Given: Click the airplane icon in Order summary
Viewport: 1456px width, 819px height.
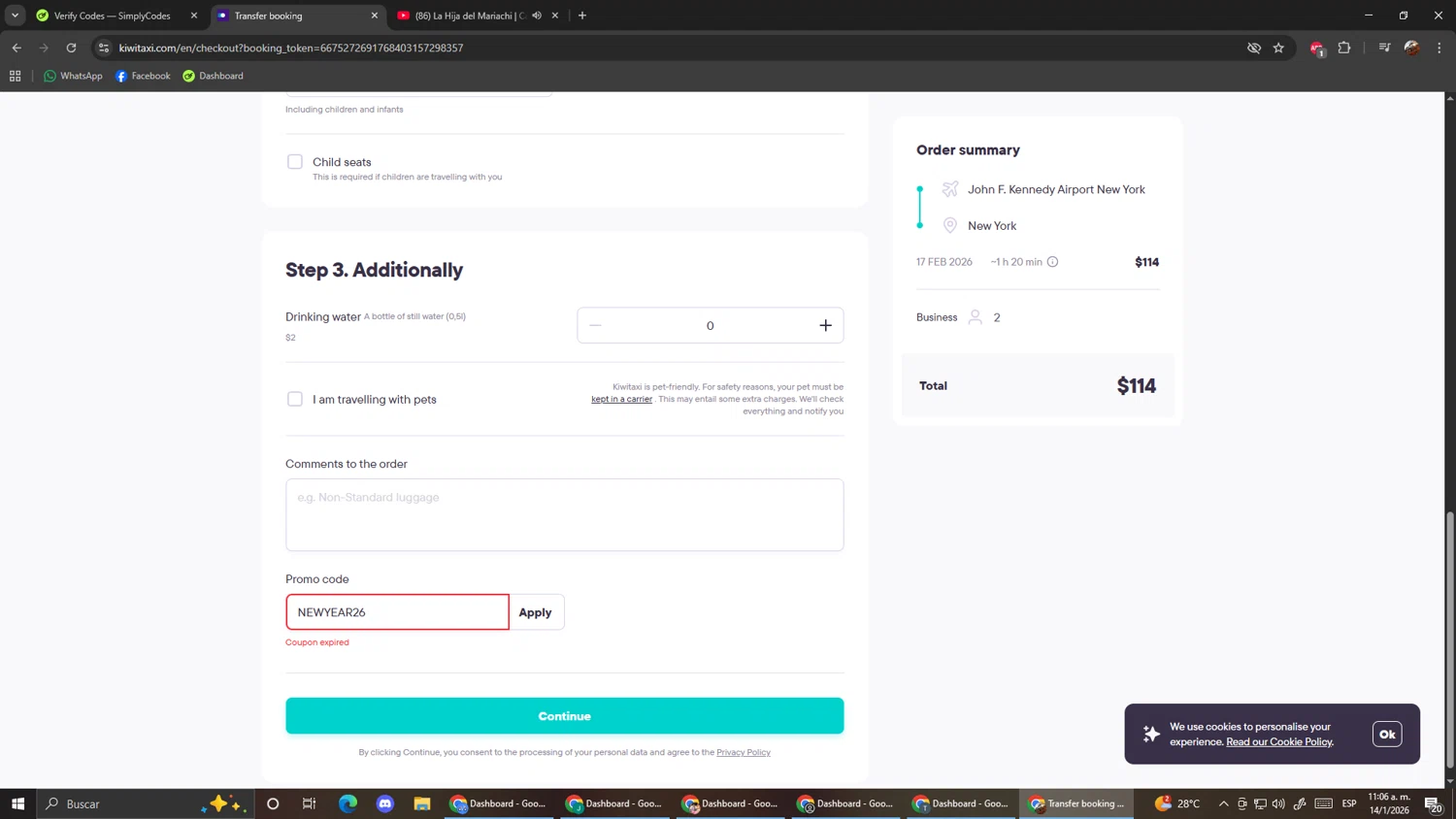Looking at the screenshot, I should (x=950, y=189).
